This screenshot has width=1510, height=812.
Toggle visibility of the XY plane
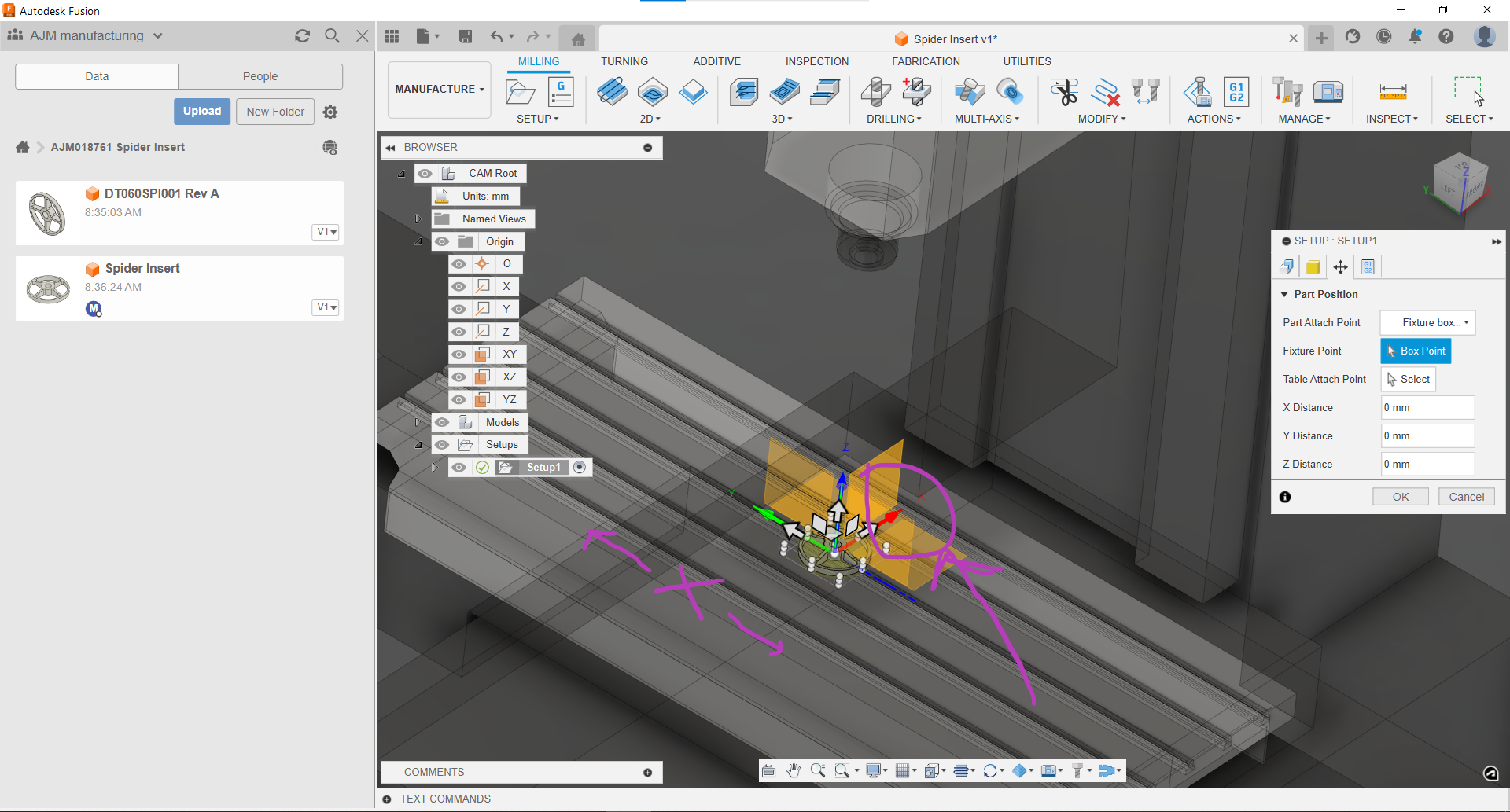coord(459,355)
